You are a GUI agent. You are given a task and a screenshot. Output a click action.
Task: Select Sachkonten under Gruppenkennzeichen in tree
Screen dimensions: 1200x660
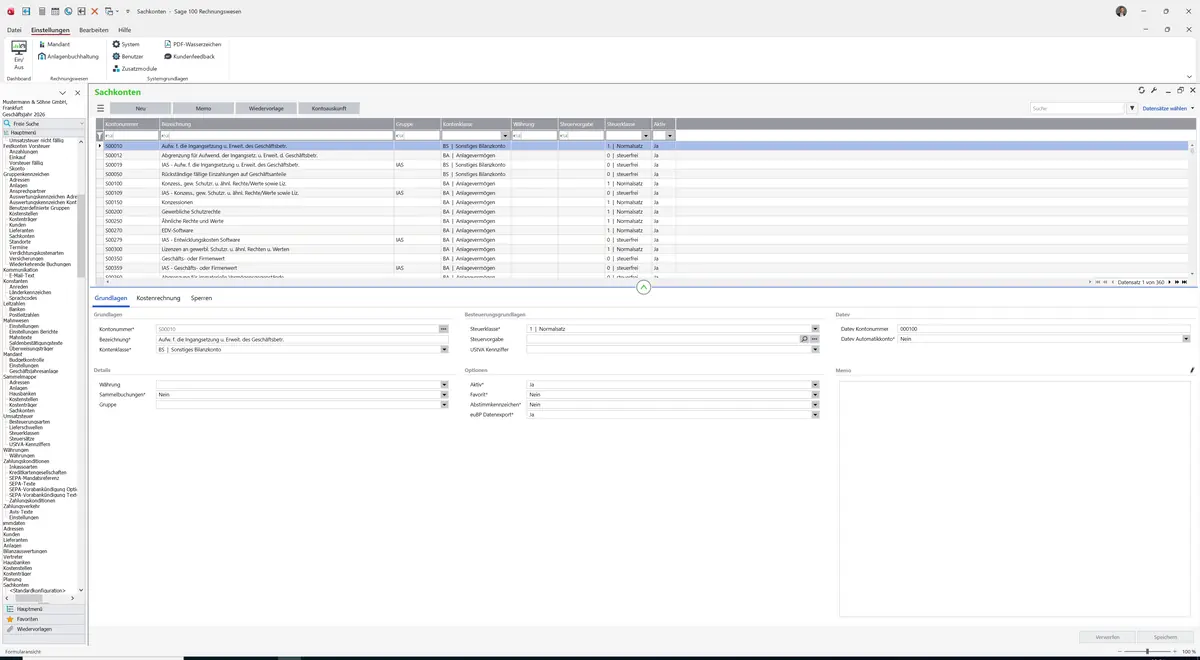[21, 236]
